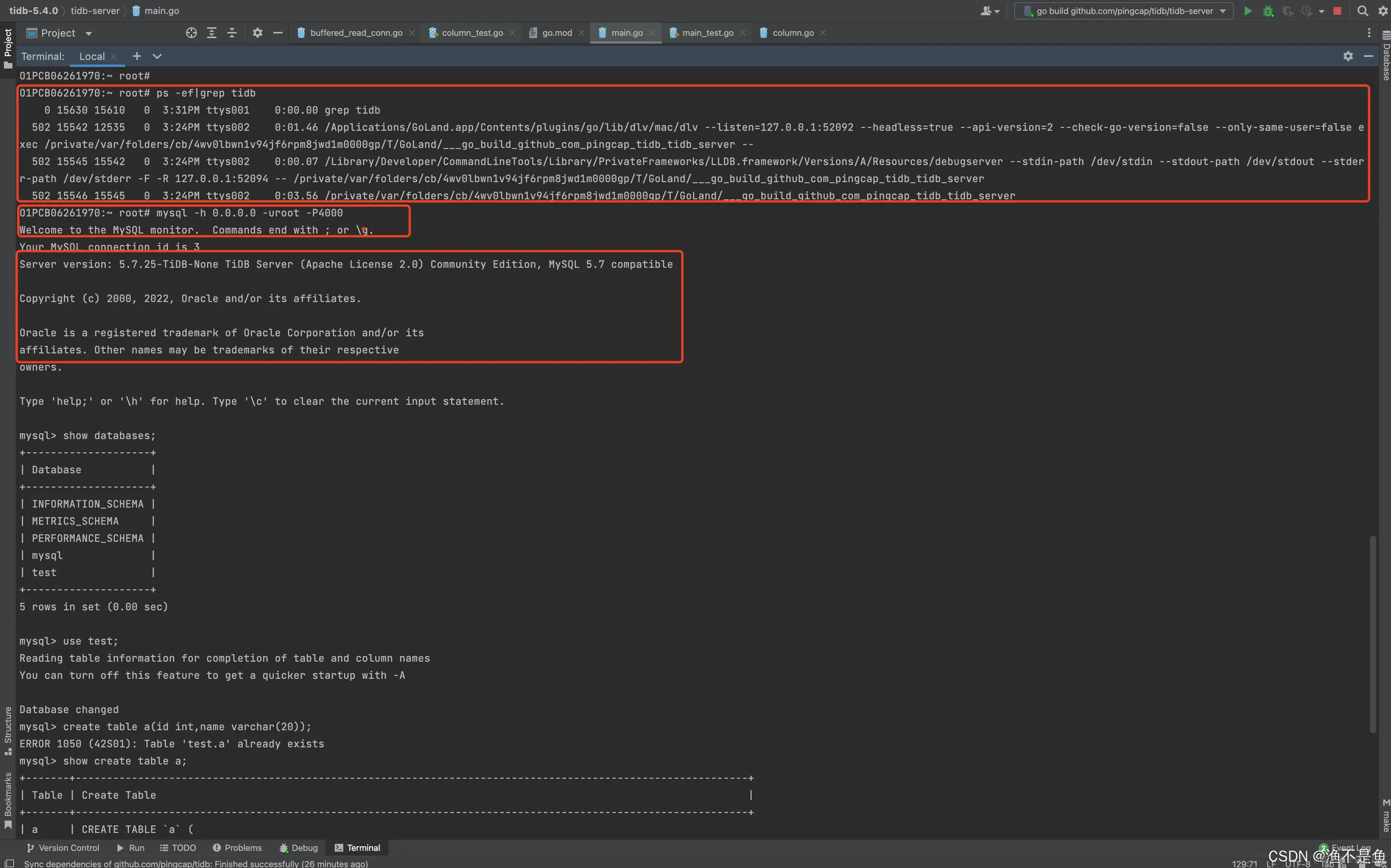1391x868 pixels.
Task: Click the terminal vertical scrollbar
Action: (1372, 634)
